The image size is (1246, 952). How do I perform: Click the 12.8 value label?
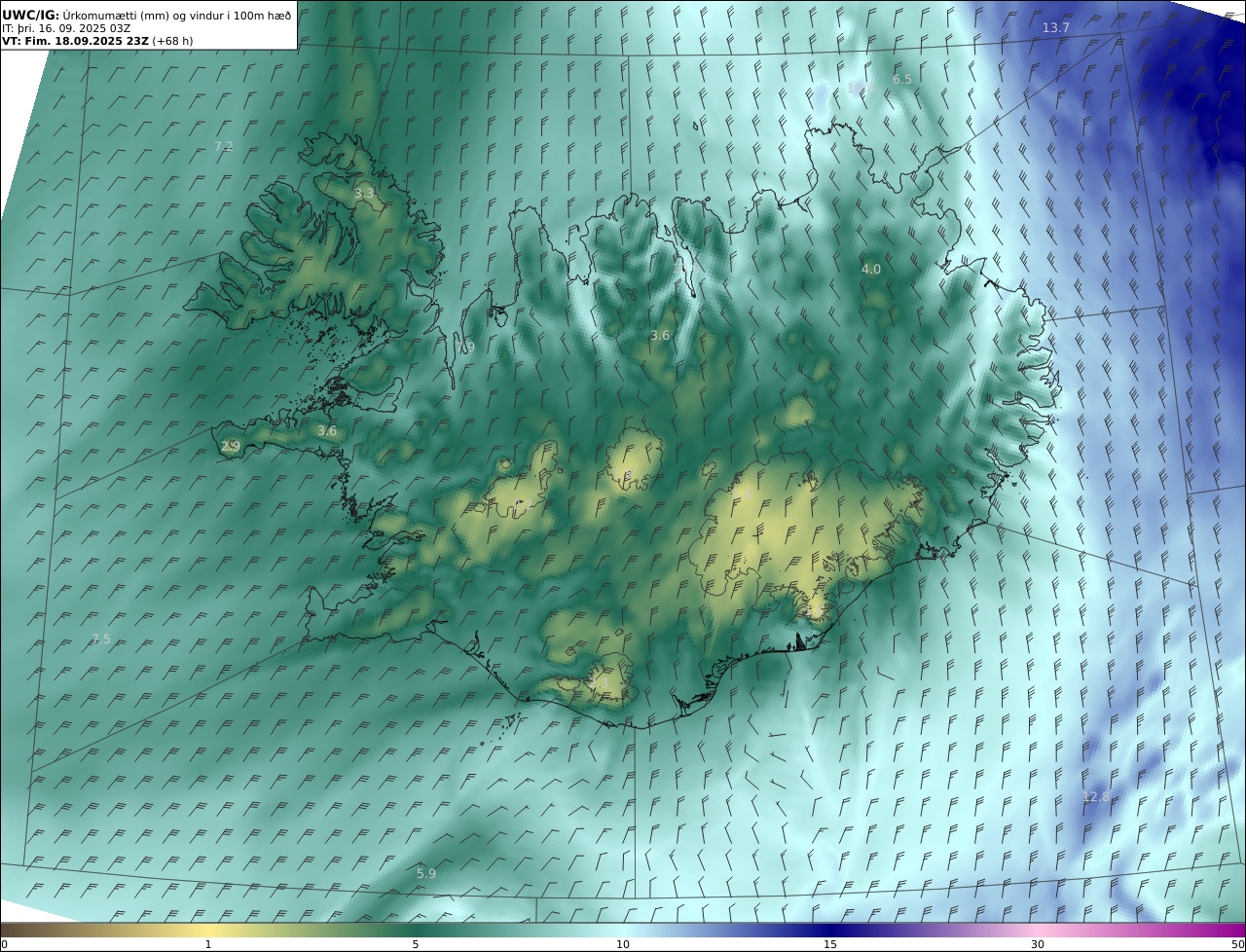point(1096,796)
